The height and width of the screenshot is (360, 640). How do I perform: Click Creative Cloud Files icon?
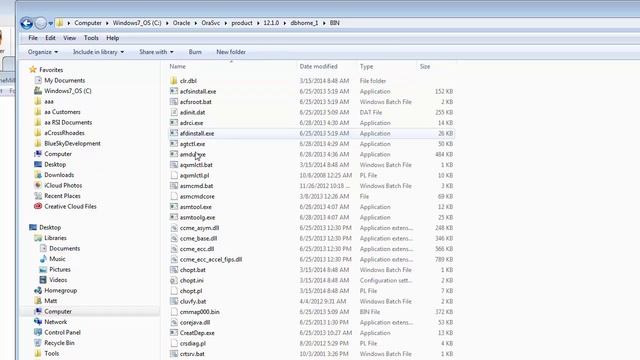38,206
